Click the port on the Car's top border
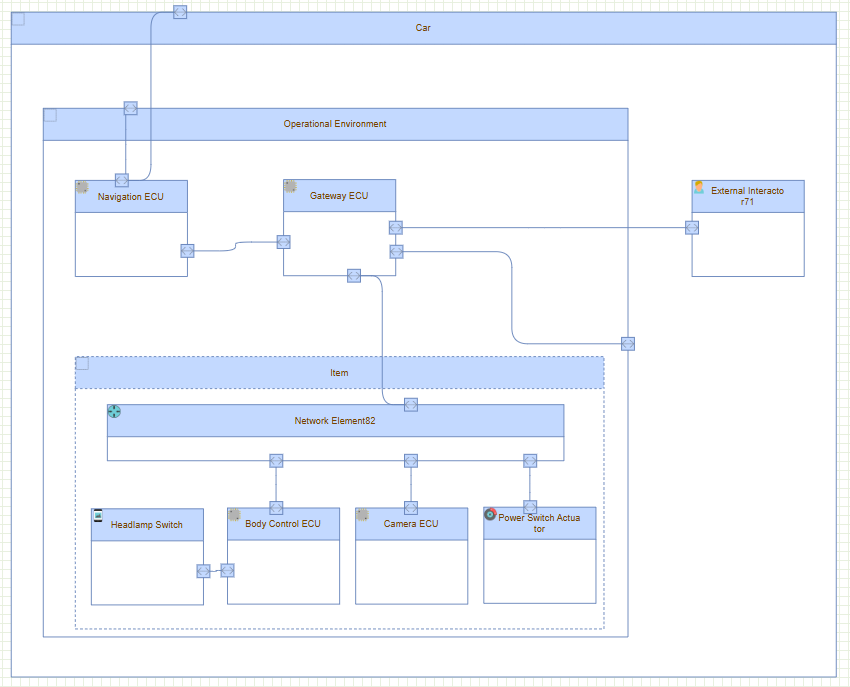 coord(180,12)
